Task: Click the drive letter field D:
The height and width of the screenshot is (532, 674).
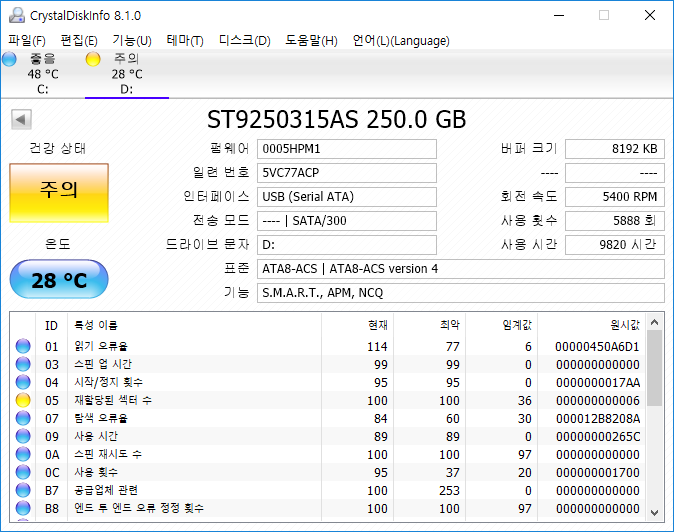Action: (x=347, y=245)
